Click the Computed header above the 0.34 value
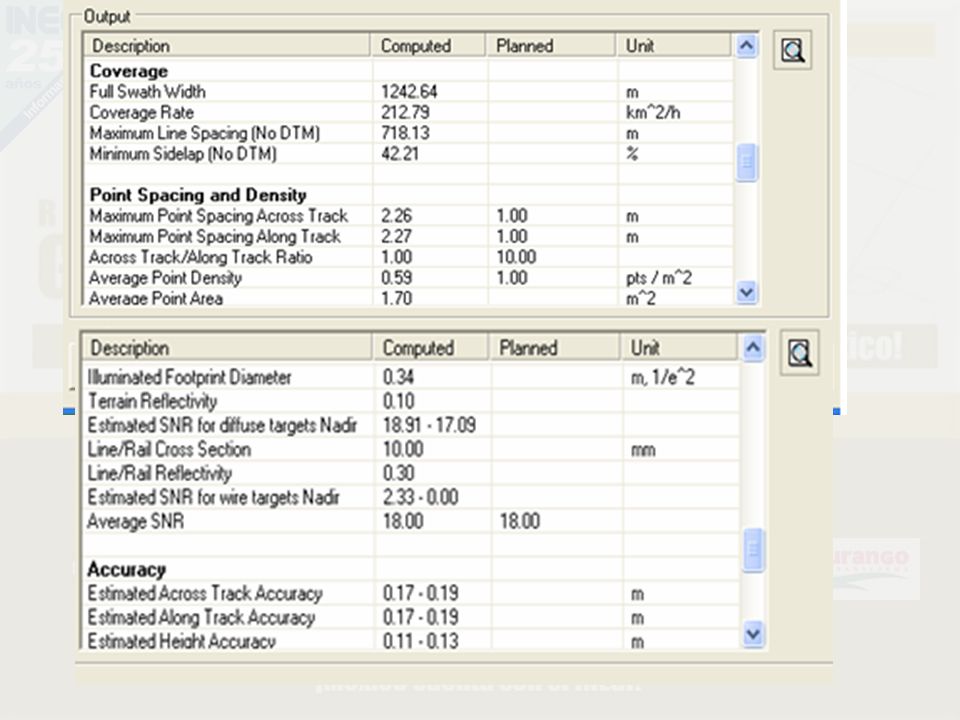This screenshot has height=720, width=960. click(x=430, y=348)
